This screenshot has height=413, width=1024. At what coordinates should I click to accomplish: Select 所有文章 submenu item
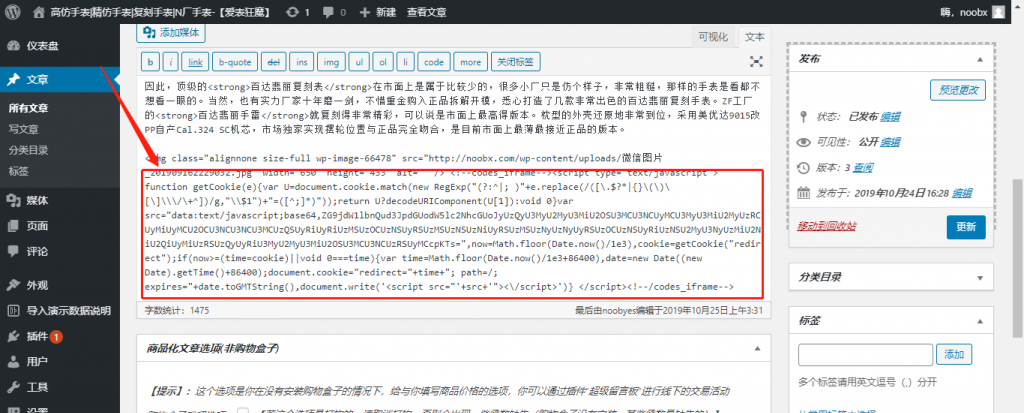(29, 108)
